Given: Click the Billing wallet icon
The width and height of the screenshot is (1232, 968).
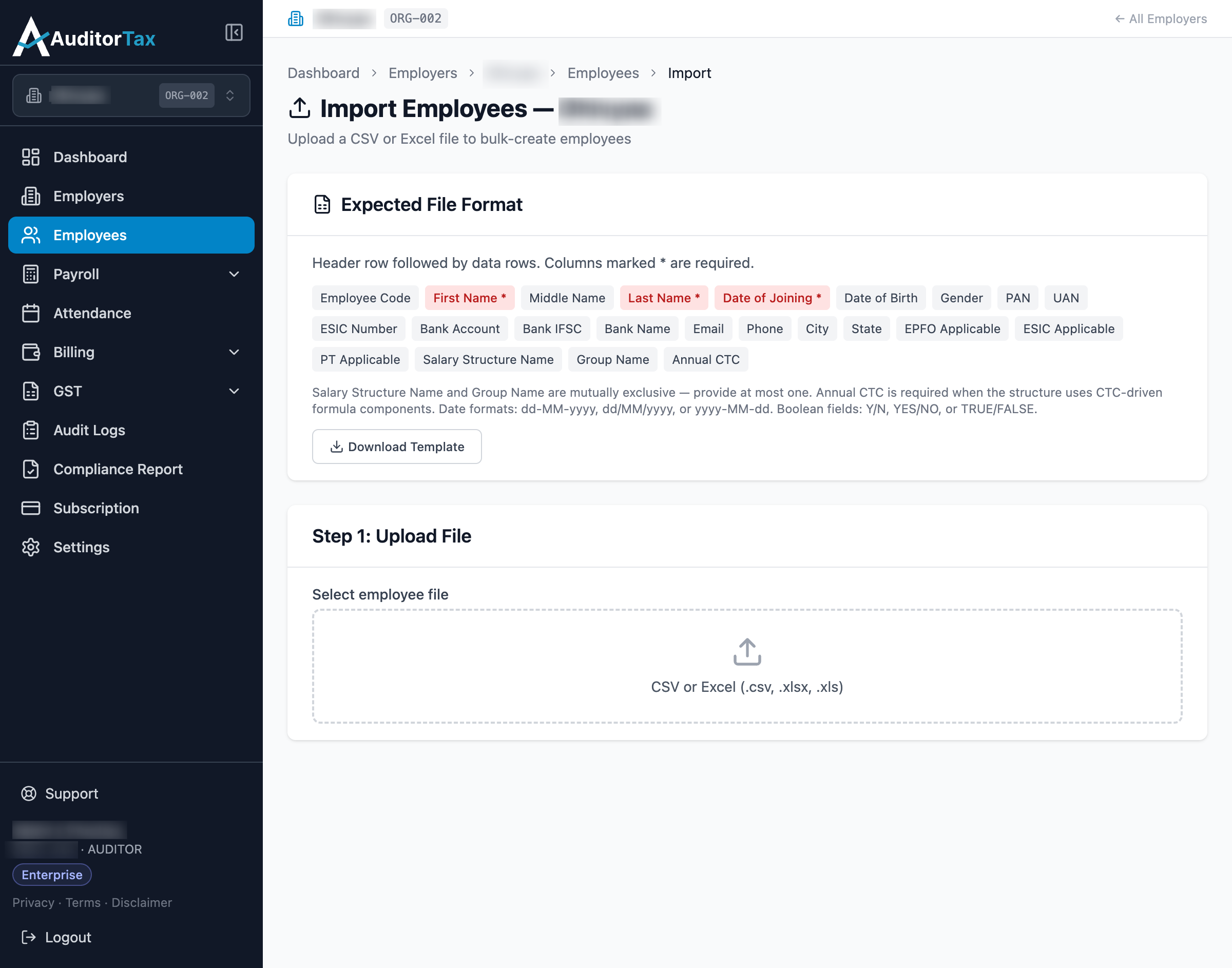Looking at the screenshot, I should pyautogui.click(x=31, y=352).
